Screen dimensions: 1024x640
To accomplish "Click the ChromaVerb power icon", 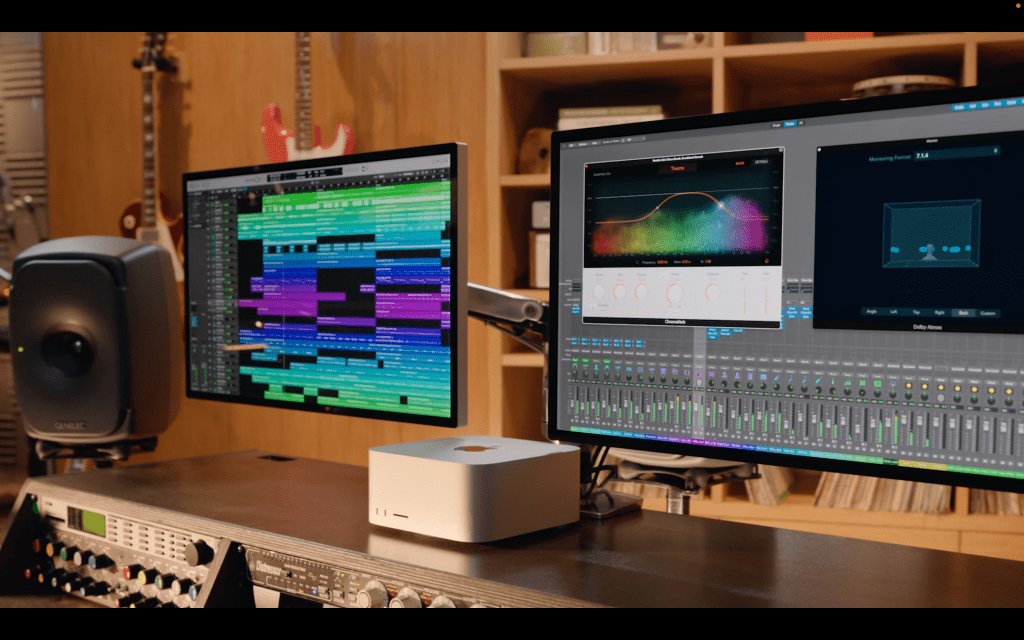I will [x=587, y=163].
